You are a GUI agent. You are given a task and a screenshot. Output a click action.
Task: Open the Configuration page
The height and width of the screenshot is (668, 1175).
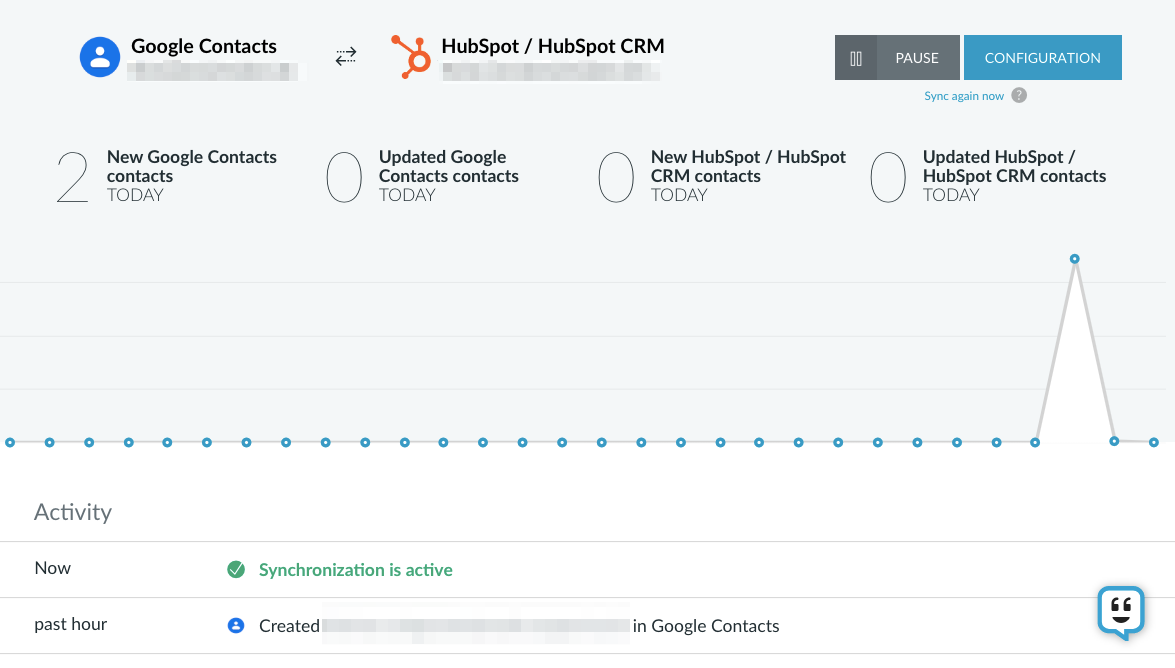pyautogui.click(x=1042, y=58)
